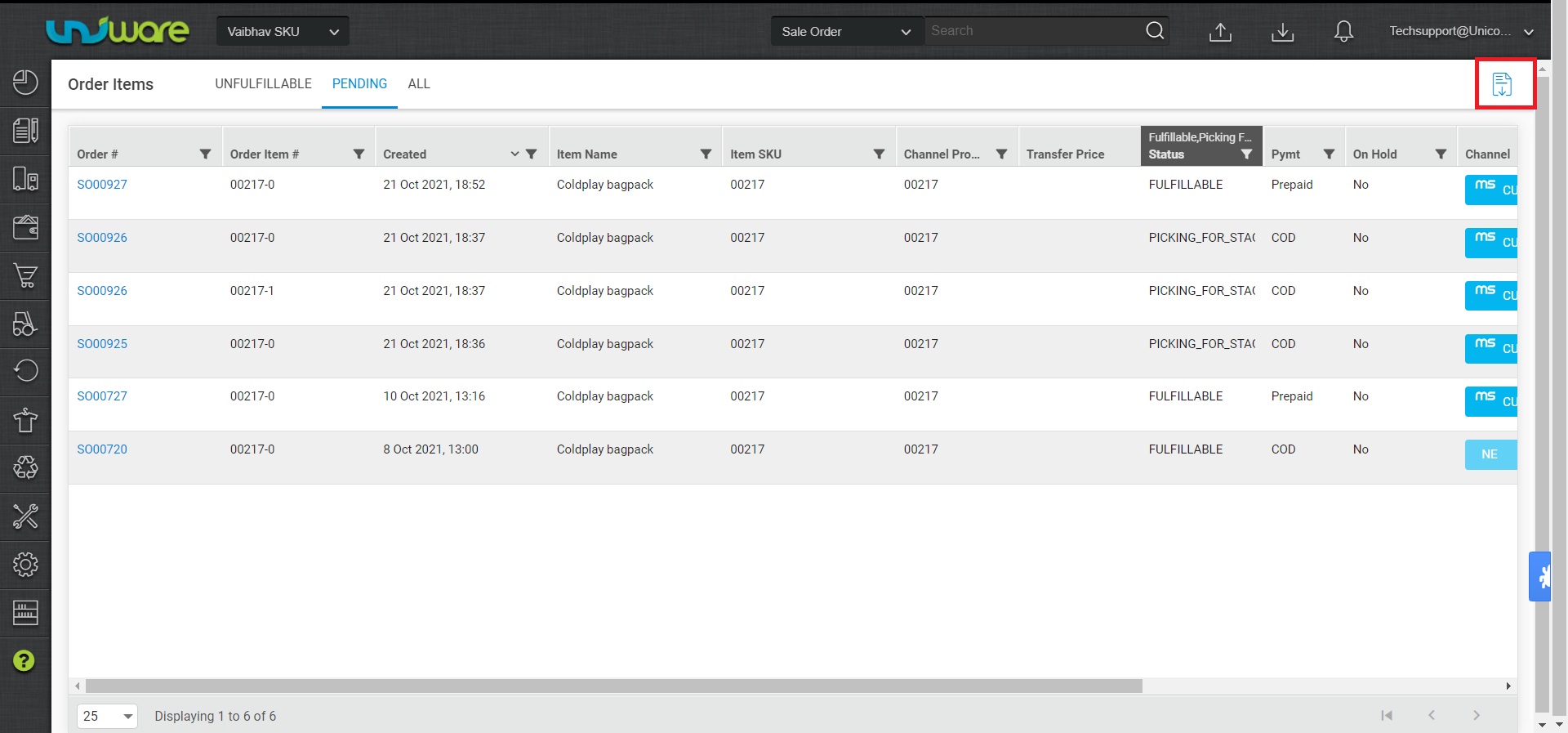Switch to the PENDING tab
Viewport: 1568px width, 733px height.
click(x=359, y=83)
